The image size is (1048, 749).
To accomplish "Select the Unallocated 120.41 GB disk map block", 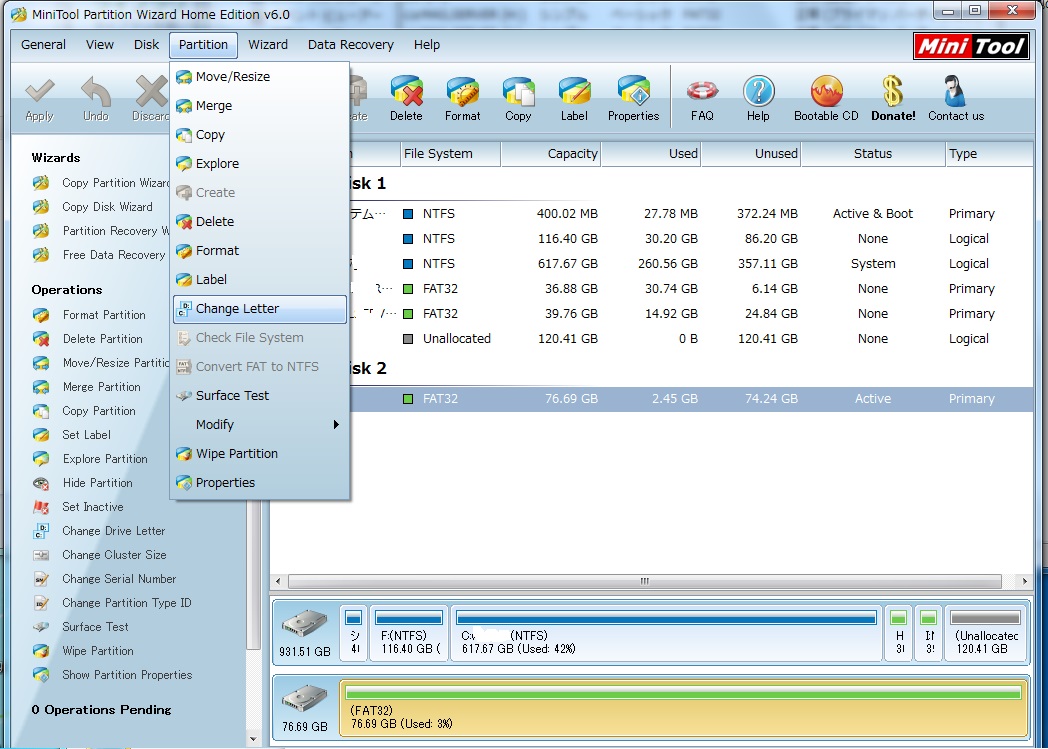I will [x=986, y=633].
